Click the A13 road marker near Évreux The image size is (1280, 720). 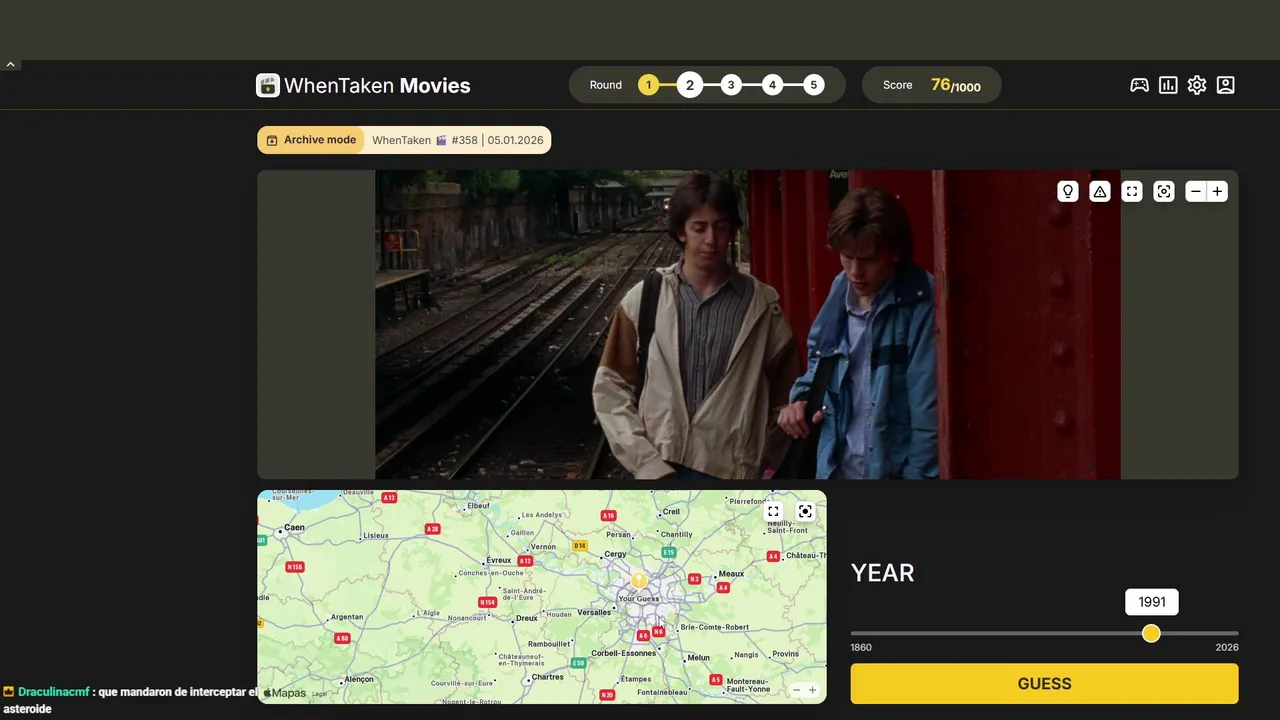(525, 561)
